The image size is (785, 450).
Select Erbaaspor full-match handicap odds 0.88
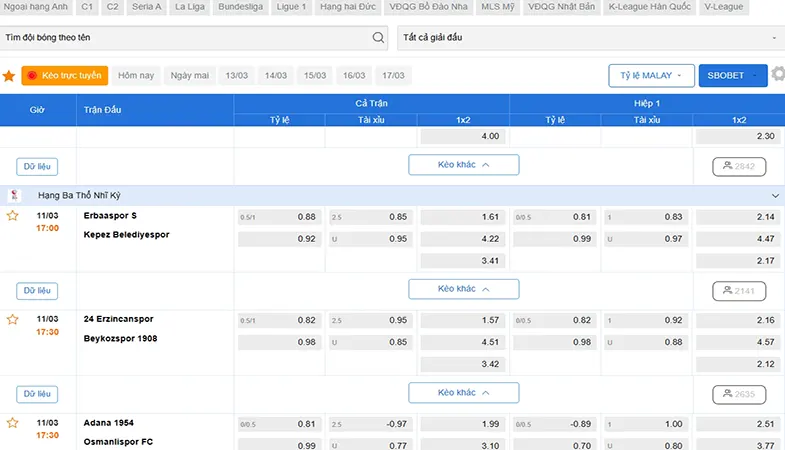pyautogui.click(x=279, y=217)
